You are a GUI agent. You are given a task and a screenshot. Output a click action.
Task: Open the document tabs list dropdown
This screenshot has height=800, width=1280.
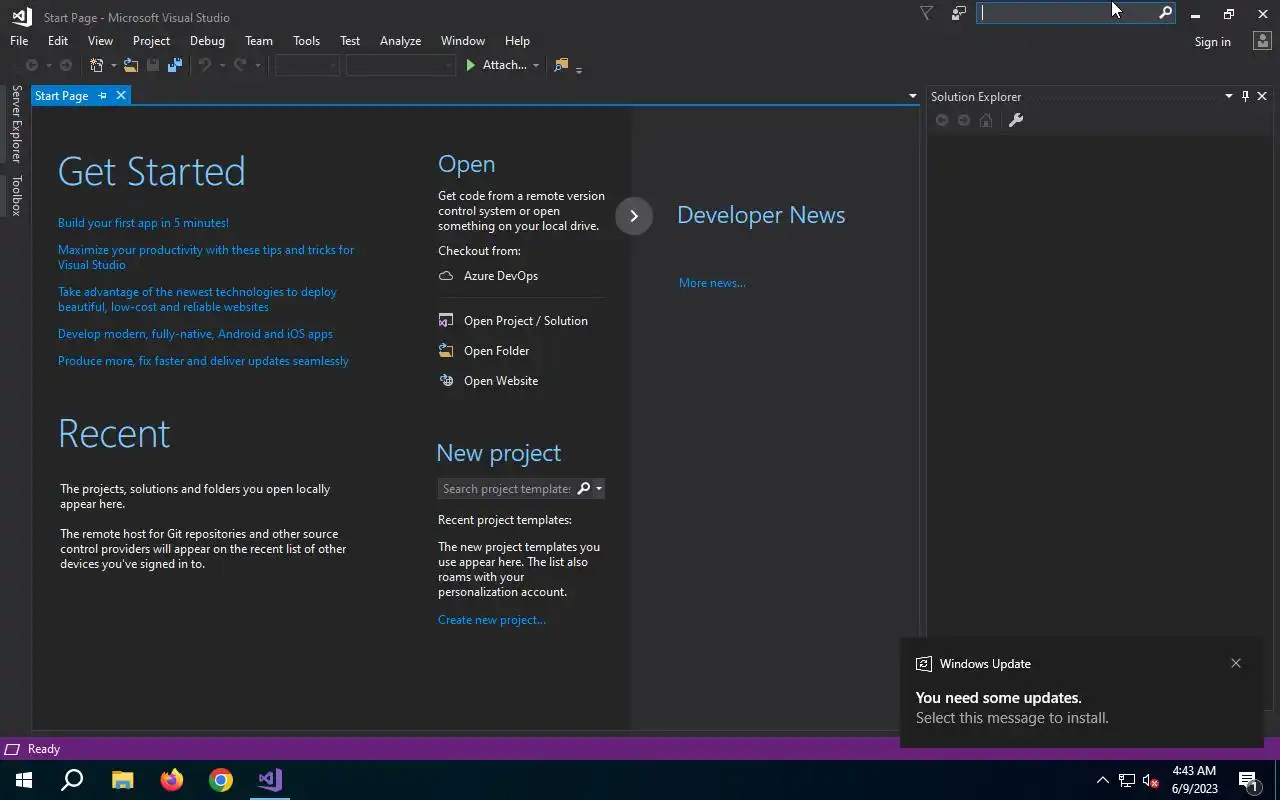point(912,96)
